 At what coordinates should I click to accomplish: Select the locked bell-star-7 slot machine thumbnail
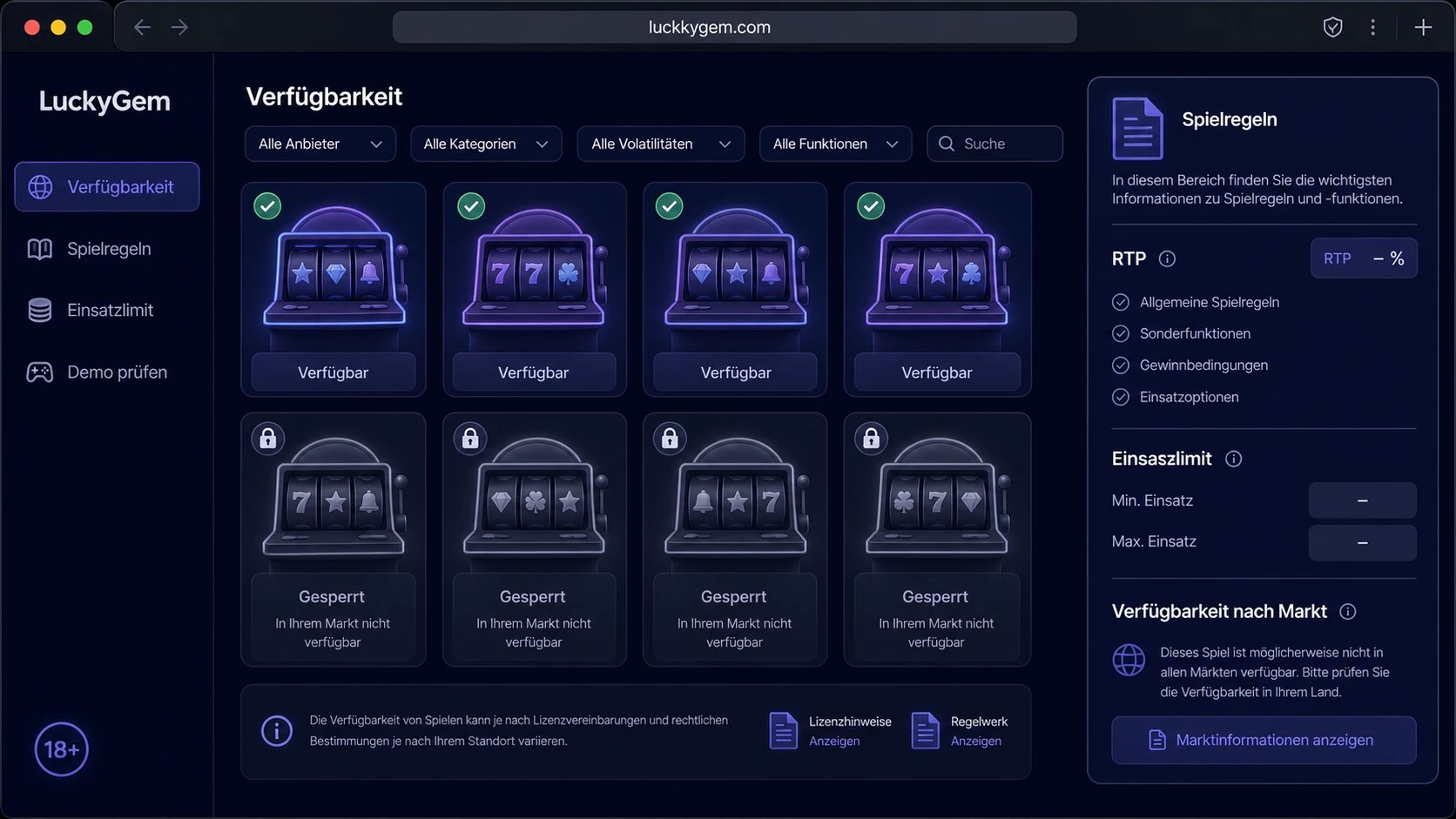pos(737,498)
